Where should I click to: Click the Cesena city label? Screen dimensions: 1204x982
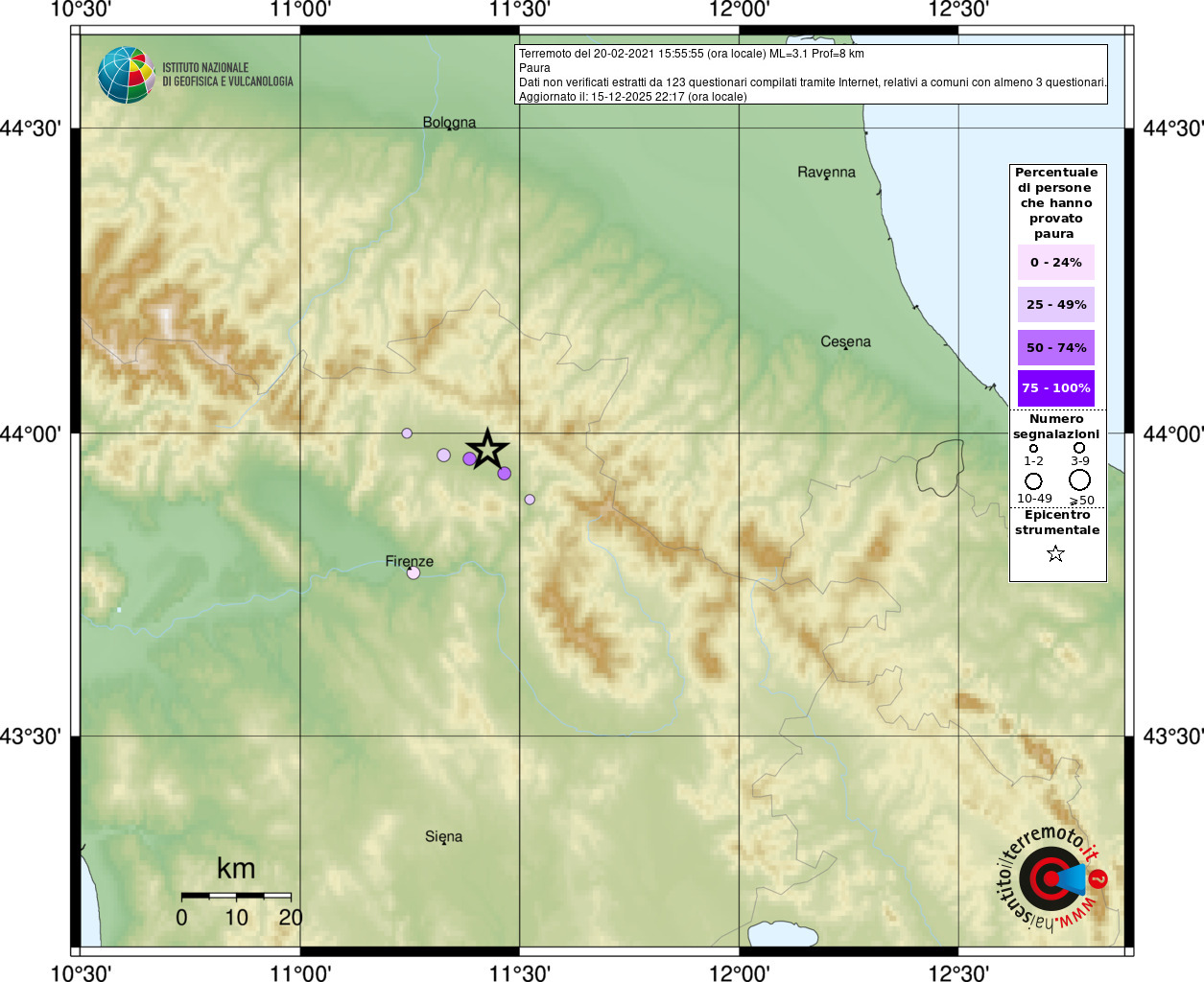[x=845, y=342]
